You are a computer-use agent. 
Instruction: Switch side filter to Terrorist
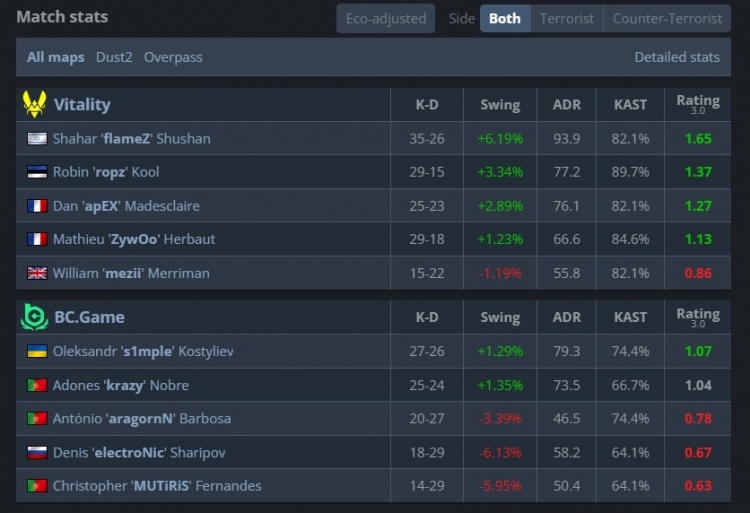[x=566, y=18]
